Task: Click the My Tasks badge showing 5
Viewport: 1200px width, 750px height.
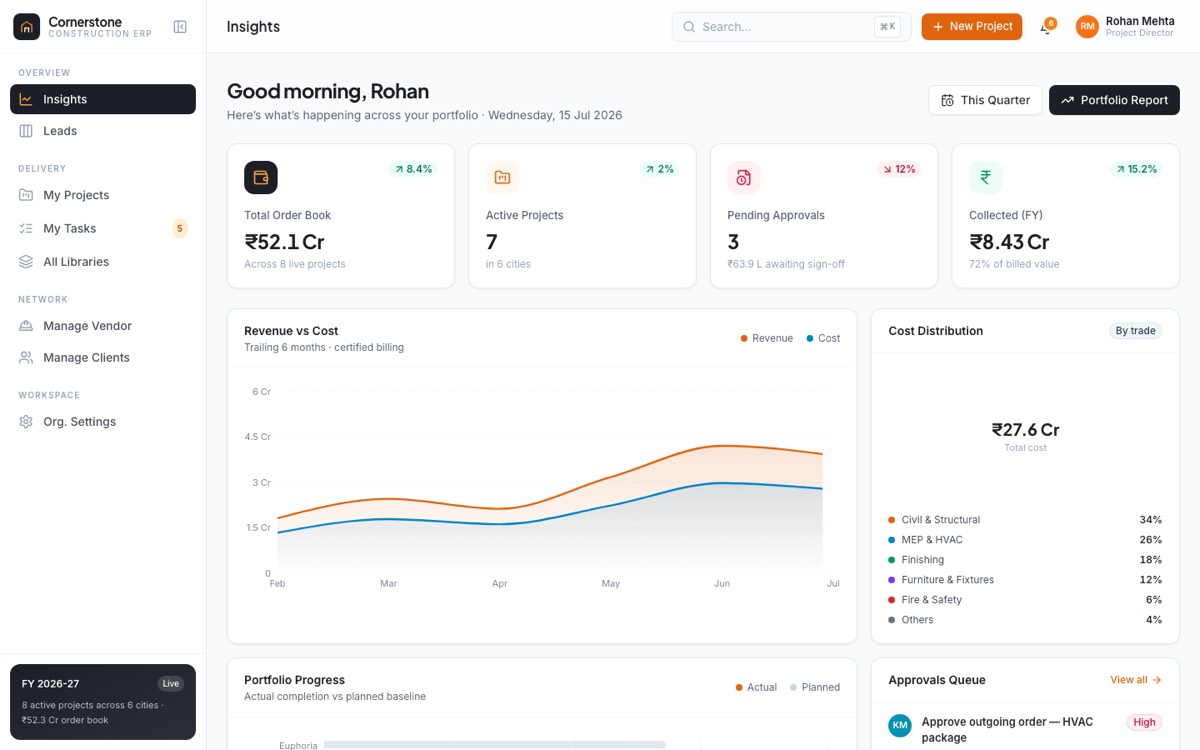Action: tap(180, 228)
